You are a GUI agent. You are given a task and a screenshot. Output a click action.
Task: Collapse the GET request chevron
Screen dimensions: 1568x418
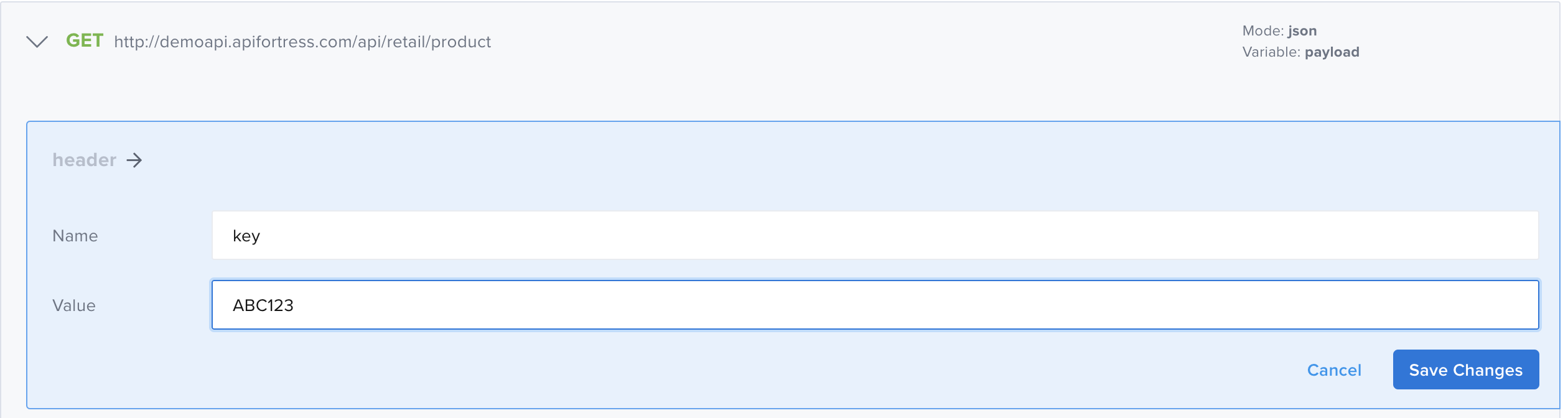(x=37, y=42)
